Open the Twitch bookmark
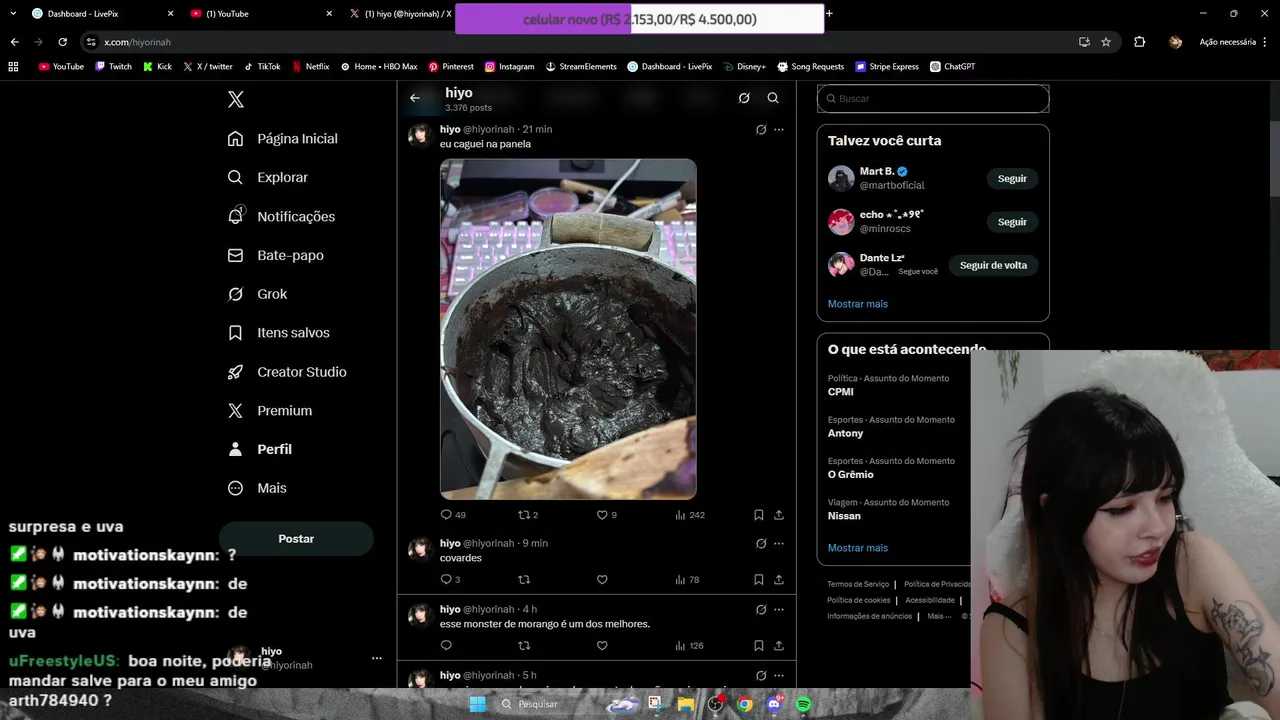The width and height of the screenshot is (1280, 720). [113, 67]
